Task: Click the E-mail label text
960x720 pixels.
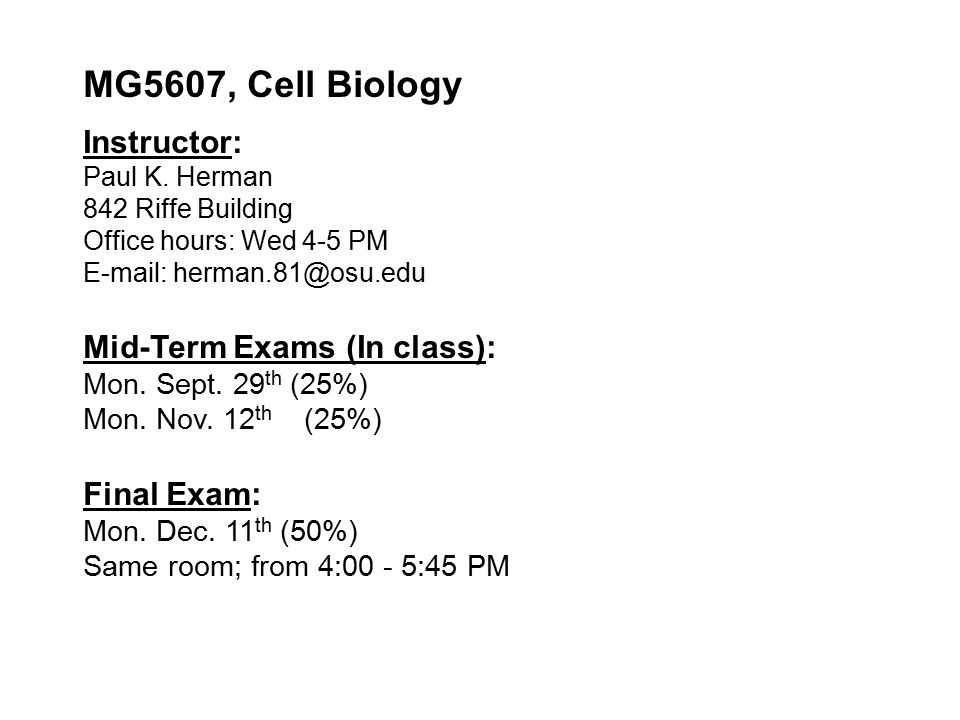Action: [125, 272]
